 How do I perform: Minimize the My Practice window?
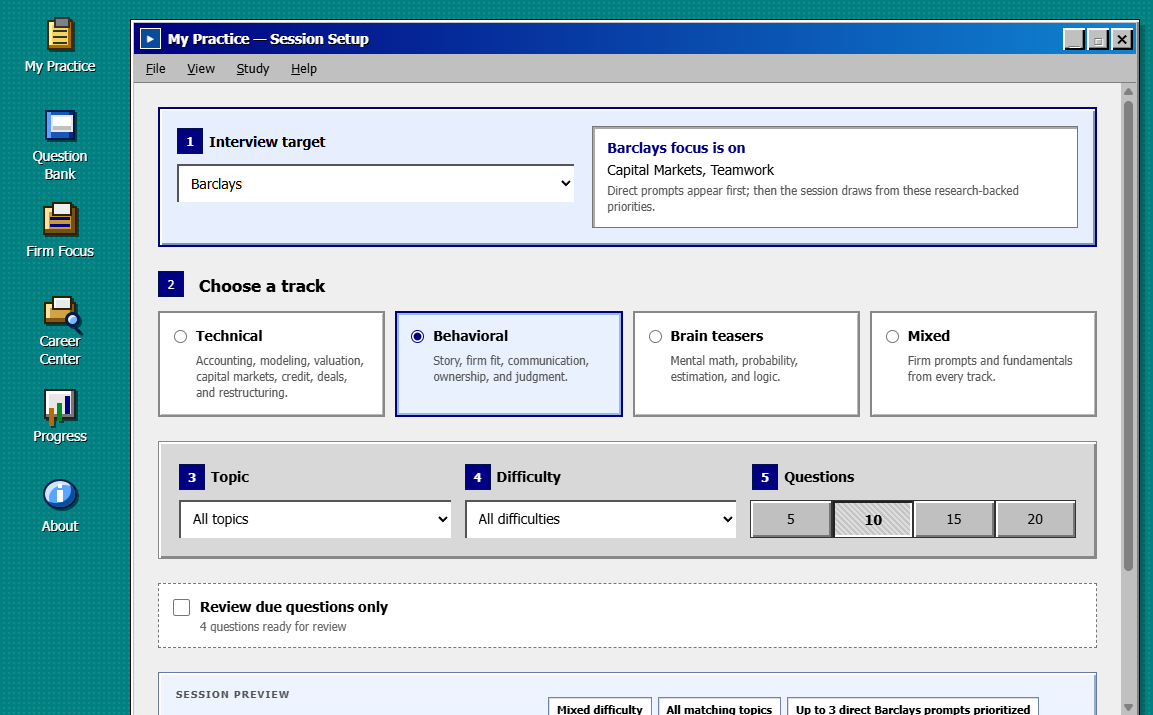coord(1074,39)
